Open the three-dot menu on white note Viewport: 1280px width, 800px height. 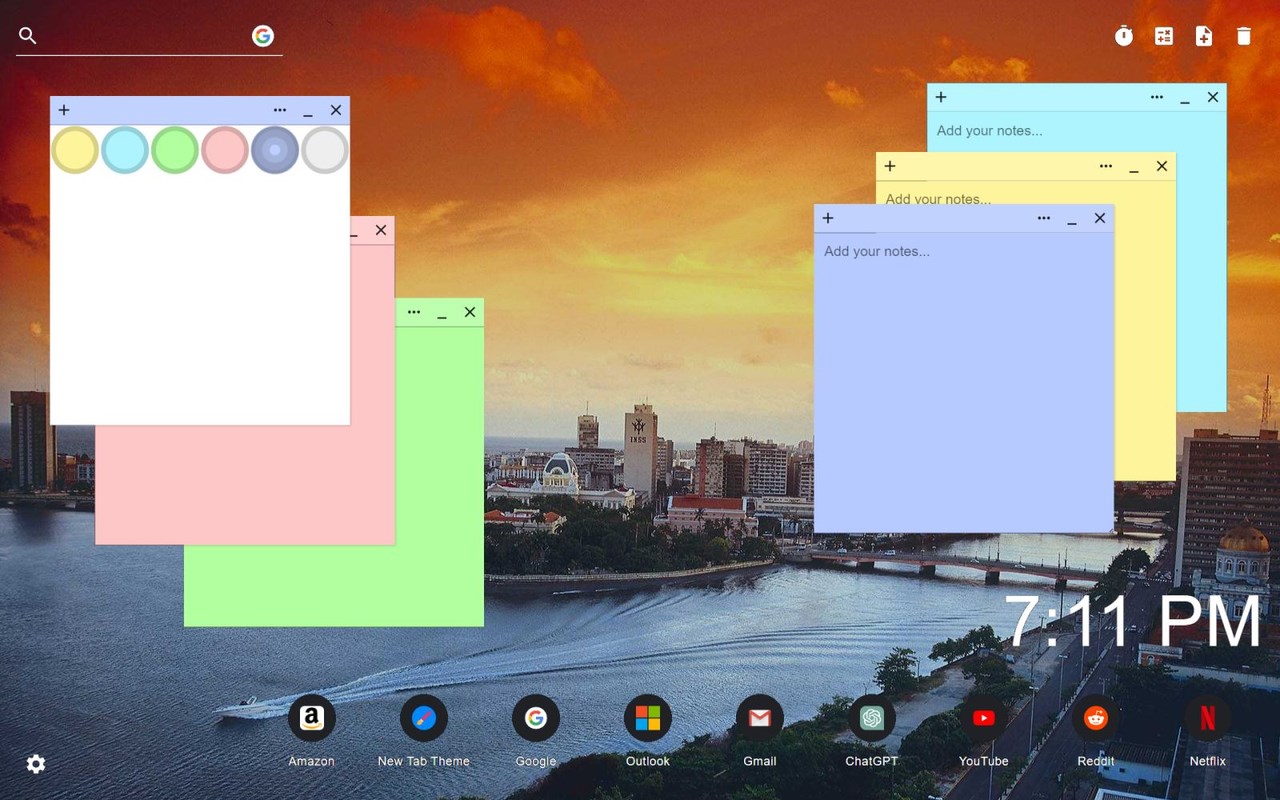coord(280,110)
